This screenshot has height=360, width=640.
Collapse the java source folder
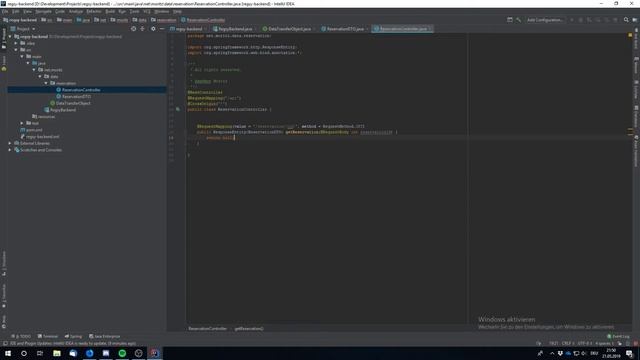coord(28,63)
